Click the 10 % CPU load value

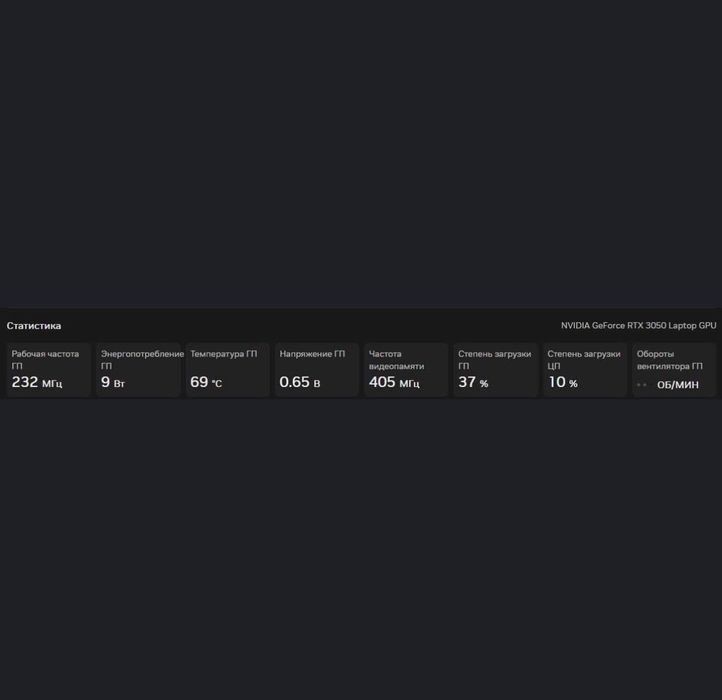(562, 383)
